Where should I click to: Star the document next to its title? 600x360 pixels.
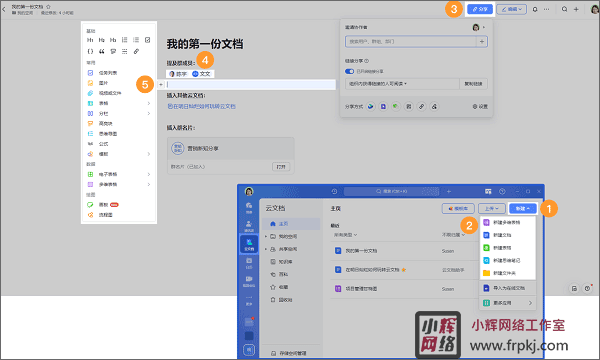[48, 7]
